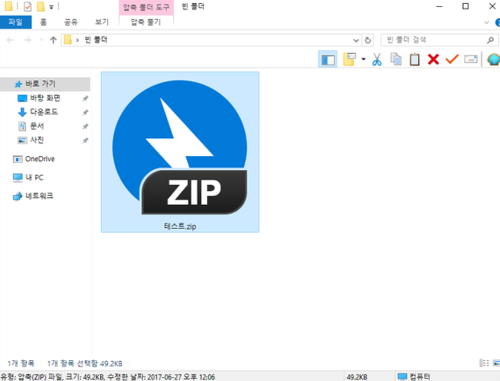Image resolution: width=500 pixels, height=381 pixels.
Task: Select 네트워크 in the navigation pane
Action: point(39,196)
